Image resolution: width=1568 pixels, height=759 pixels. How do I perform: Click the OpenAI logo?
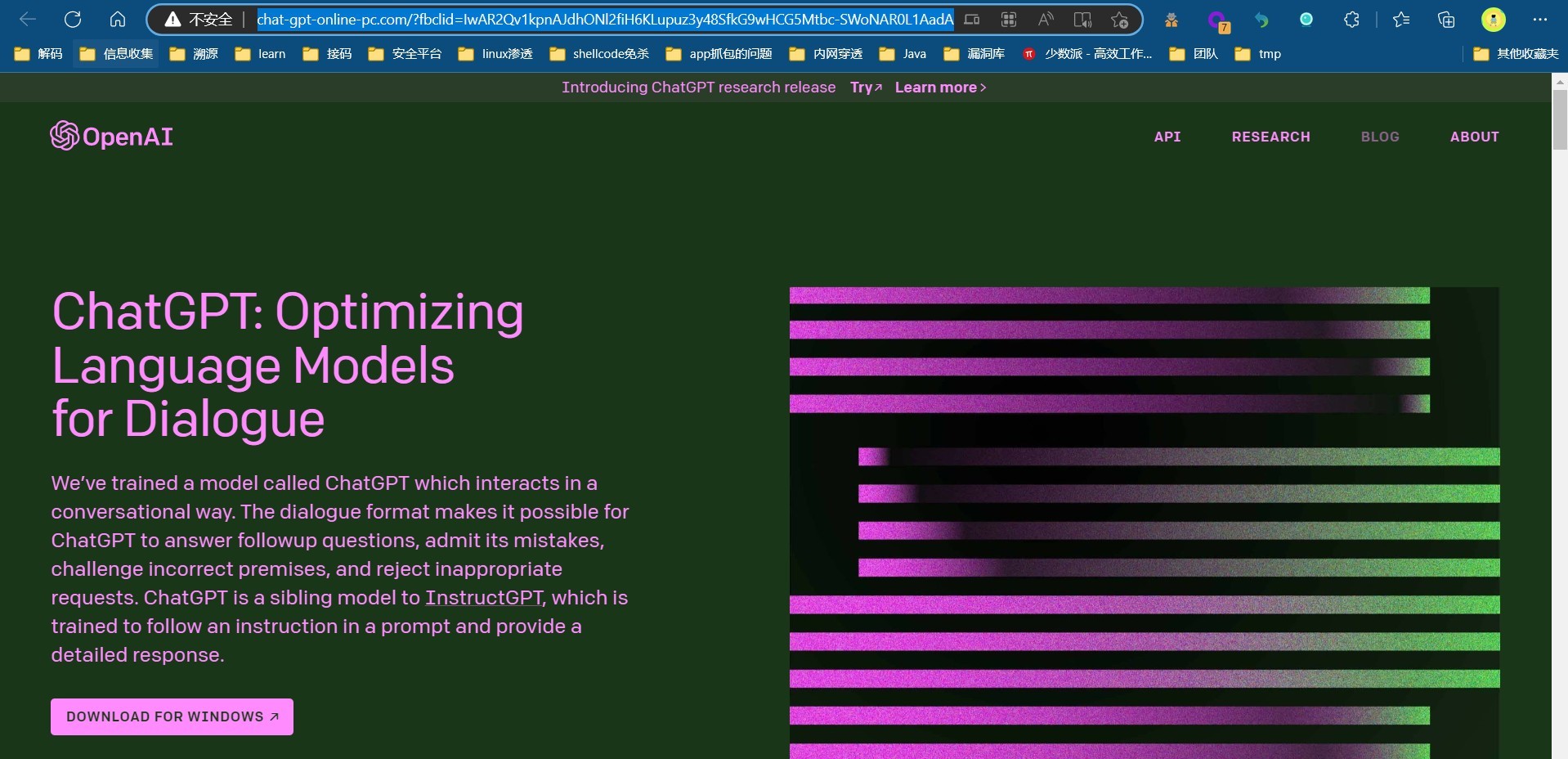point(112,137)
